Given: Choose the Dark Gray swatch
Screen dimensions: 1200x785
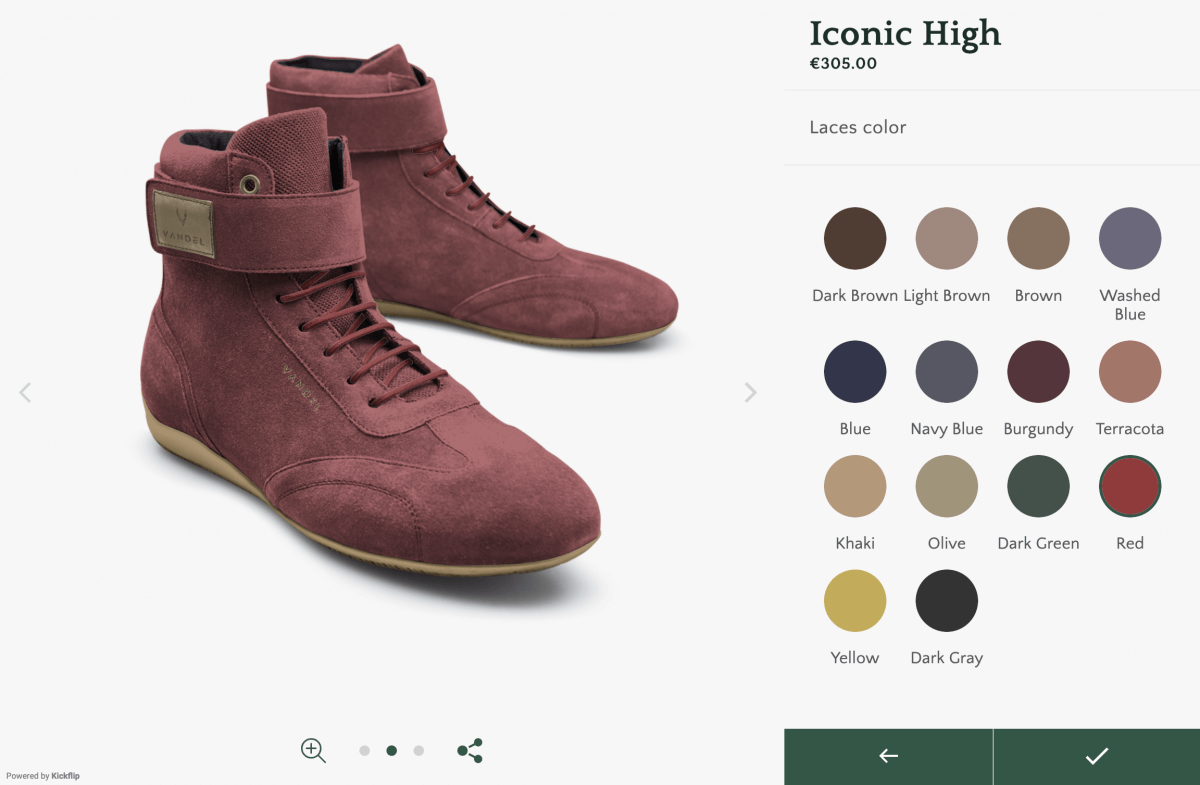Looking at the screenshot, I should point(946,601).
